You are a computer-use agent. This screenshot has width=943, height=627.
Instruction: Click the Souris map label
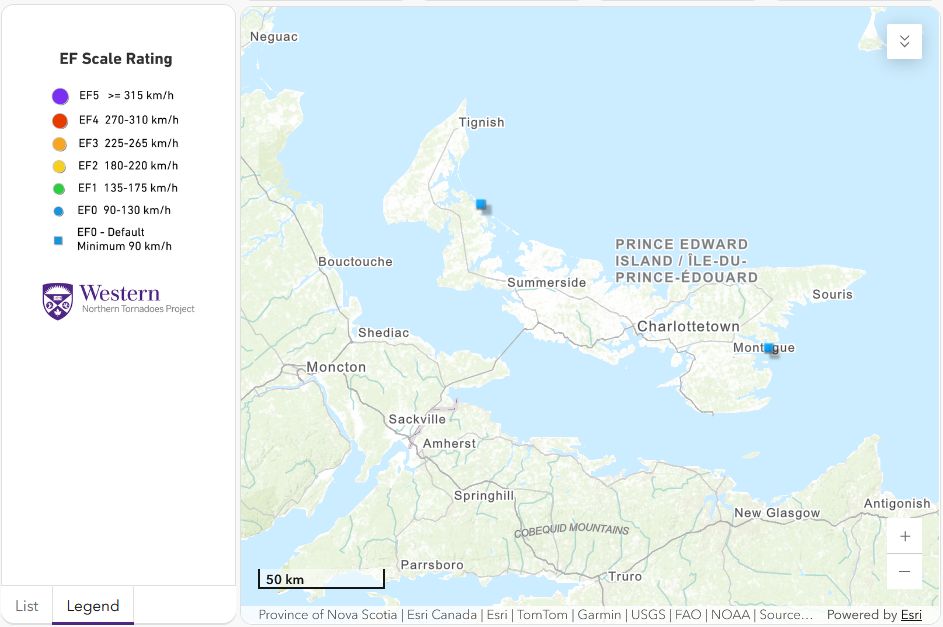click(x=832, y=295)
